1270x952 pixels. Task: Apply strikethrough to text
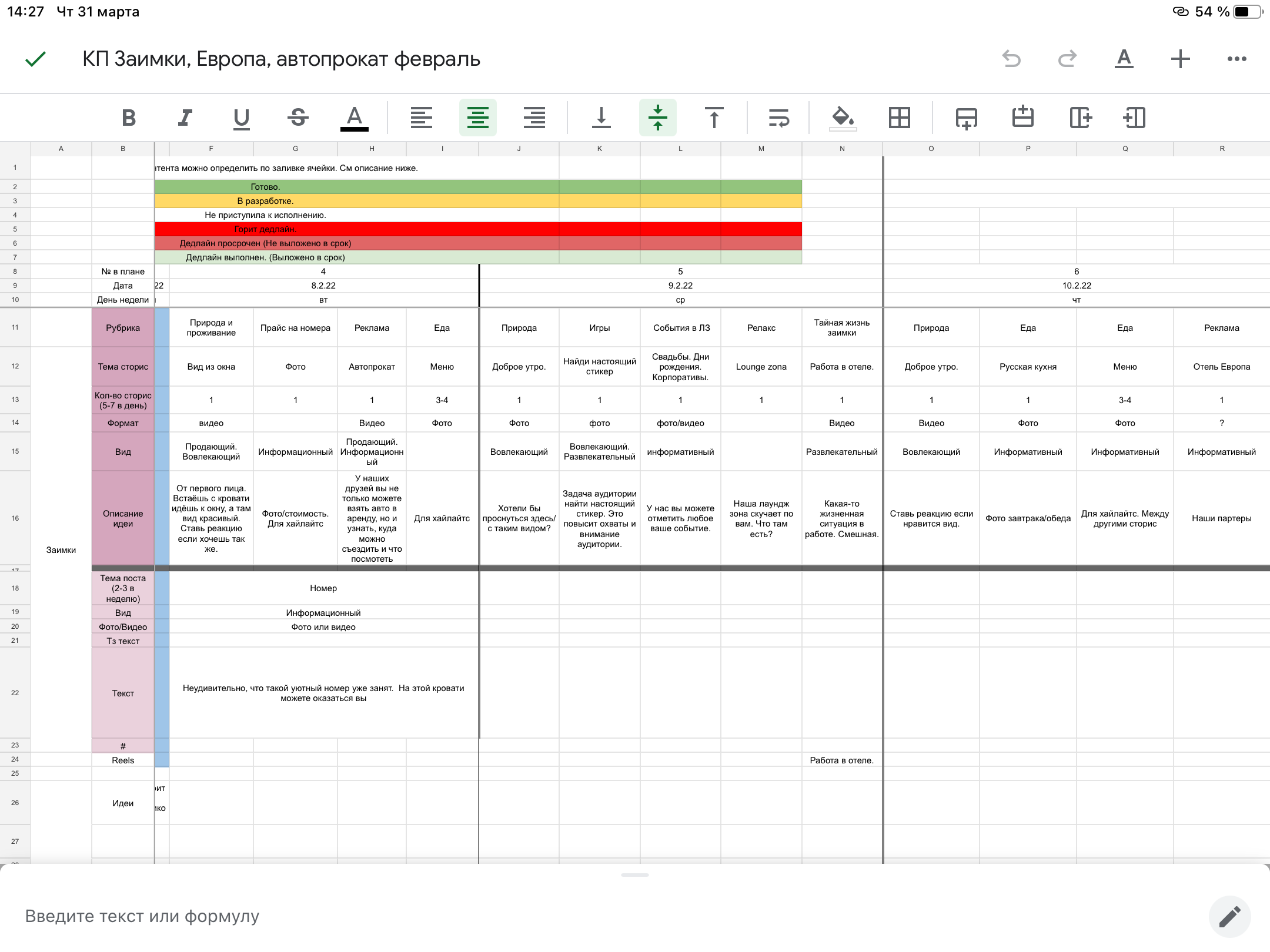(298, 118)
